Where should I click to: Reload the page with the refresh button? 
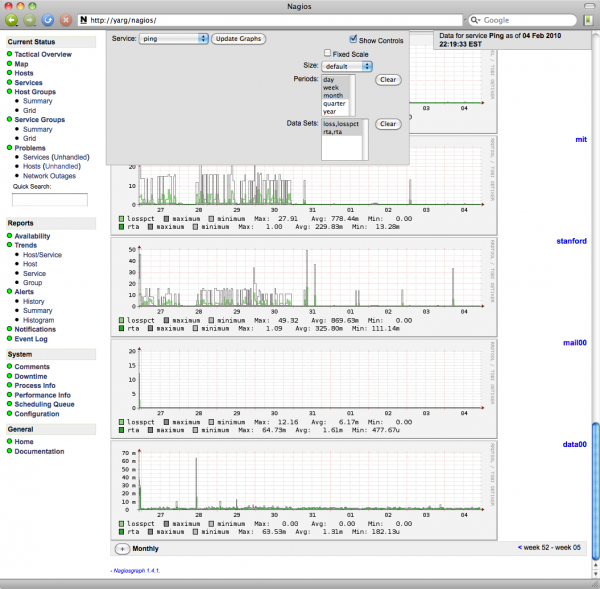(47, 19)
